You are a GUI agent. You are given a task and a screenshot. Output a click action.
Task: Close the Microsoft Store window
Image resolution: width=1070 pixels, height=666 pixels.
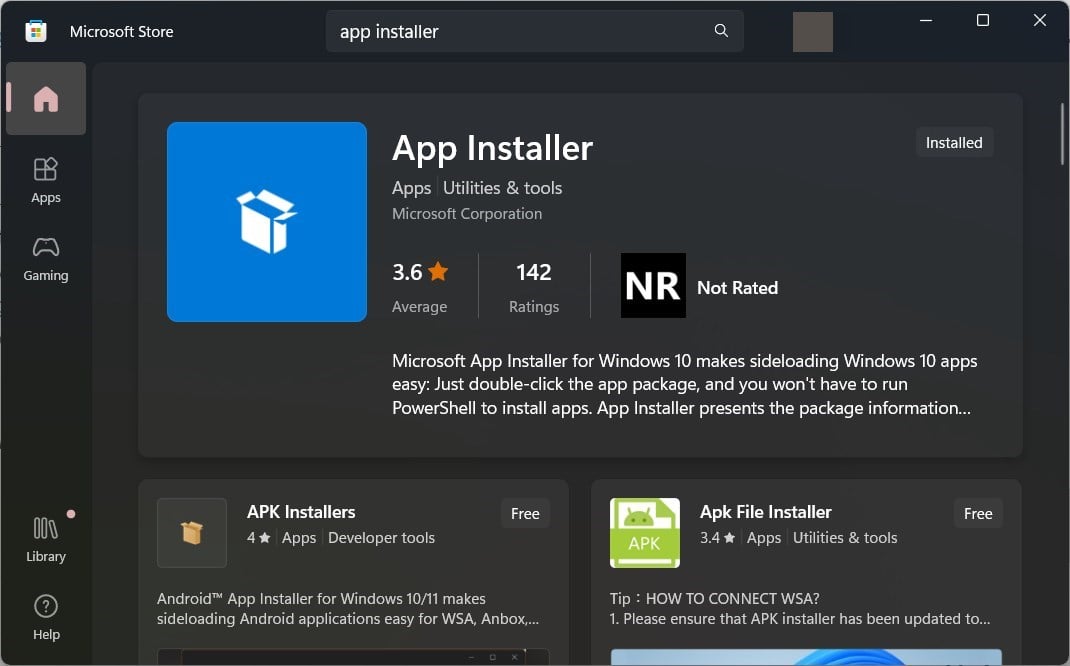(x=1039, y=20)
